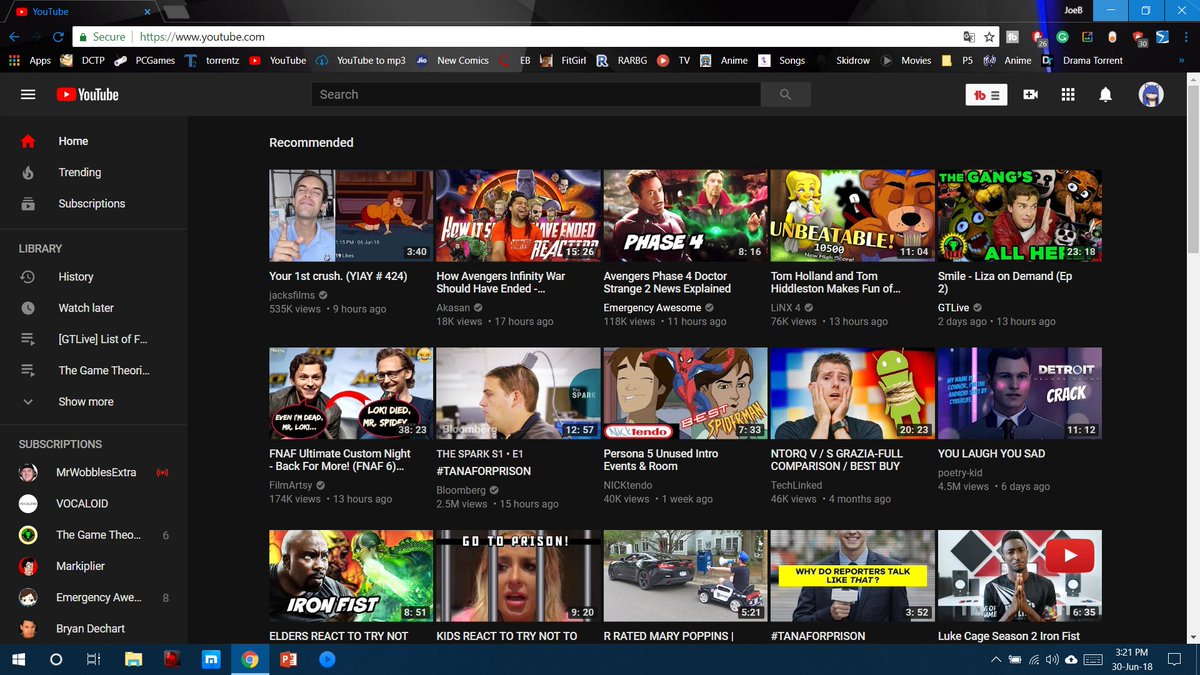Open How Avengers Infinity War Should Have Ended thumbnail
Screen dimensions: 1200x675
(518, 216)
